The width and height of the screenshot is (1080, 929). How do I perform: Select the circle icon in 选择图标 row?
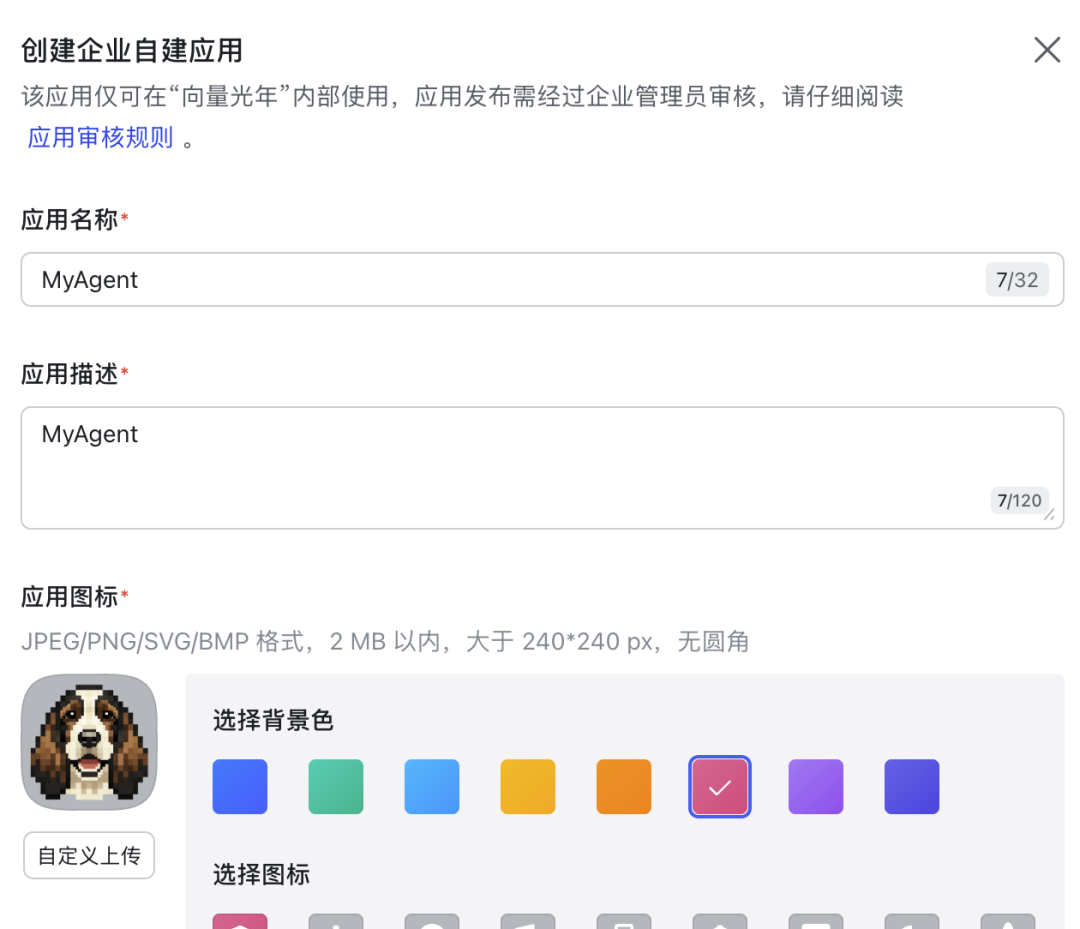click(432, 920)
